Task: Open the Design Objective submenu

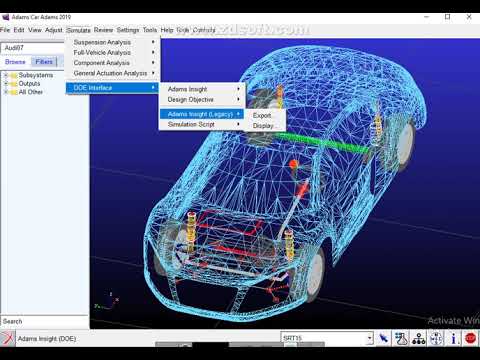Action: [x=202, y=100]
